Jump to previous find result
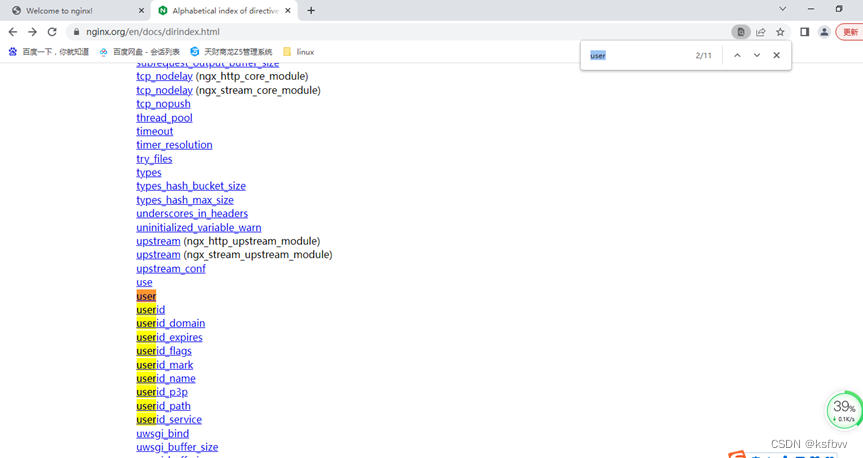Viewport: 863px width, 458px height. pos(737,55)
